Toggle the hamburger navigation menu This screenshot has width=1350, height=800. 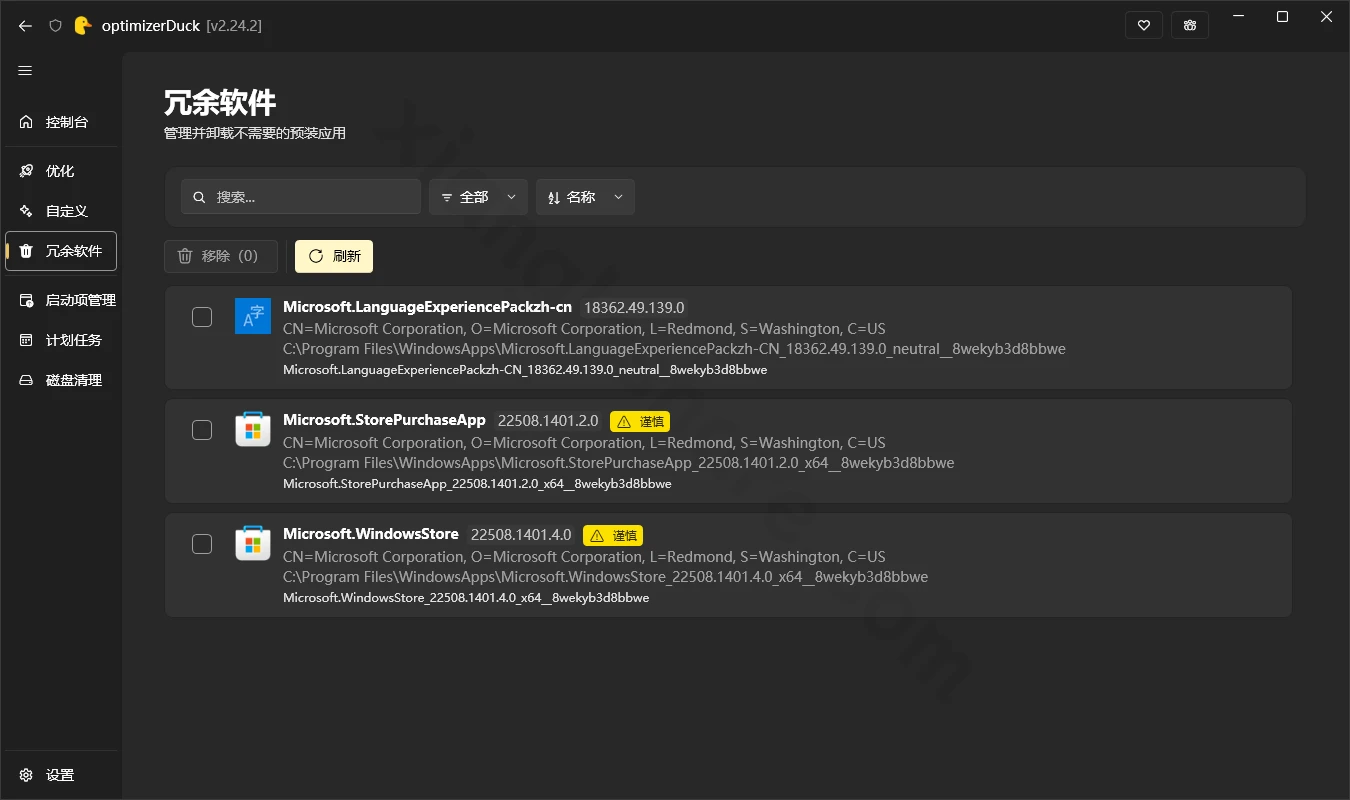coord(25,70)
